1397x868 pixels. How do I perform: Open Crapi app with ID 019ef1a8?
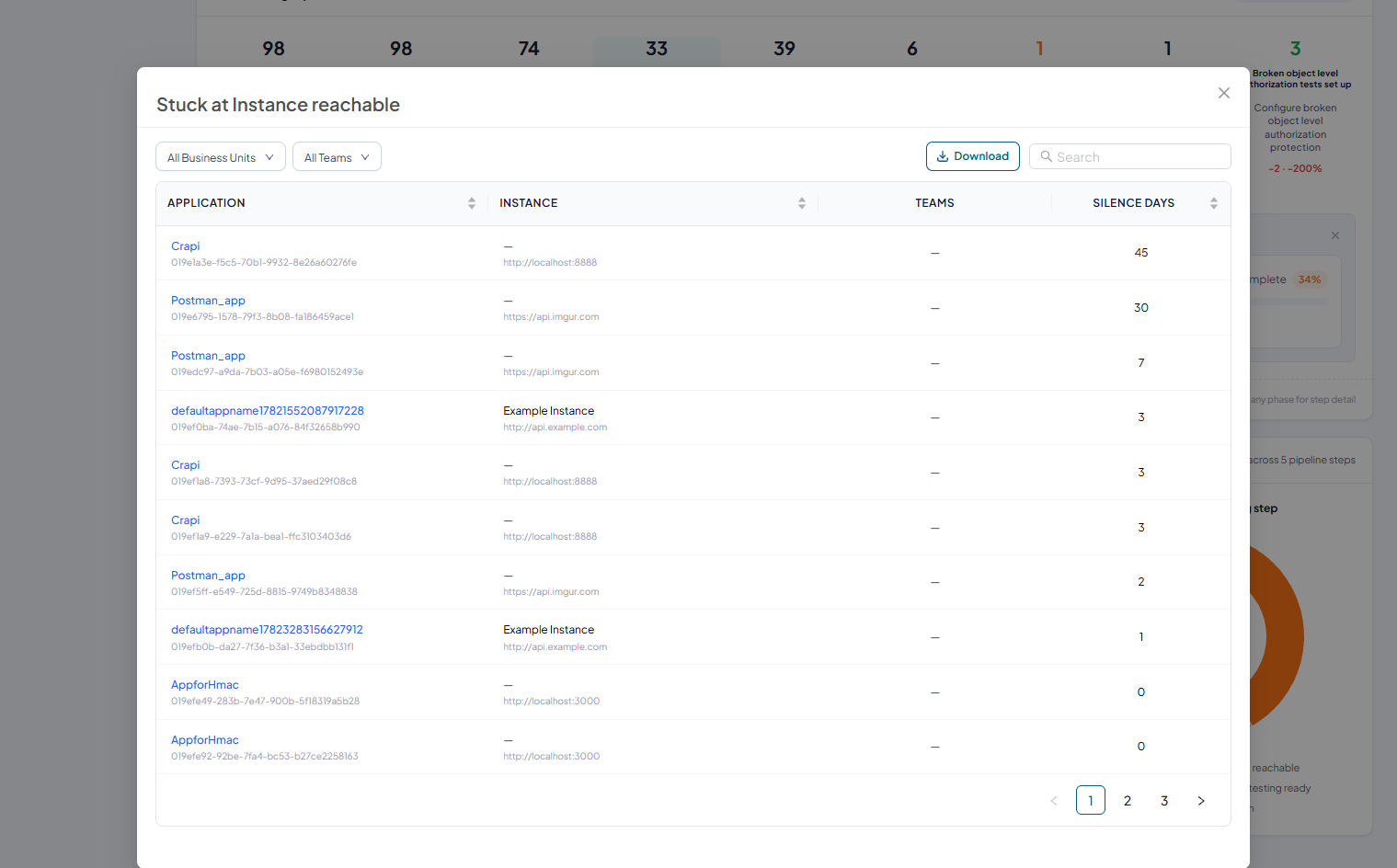(185, 465)
